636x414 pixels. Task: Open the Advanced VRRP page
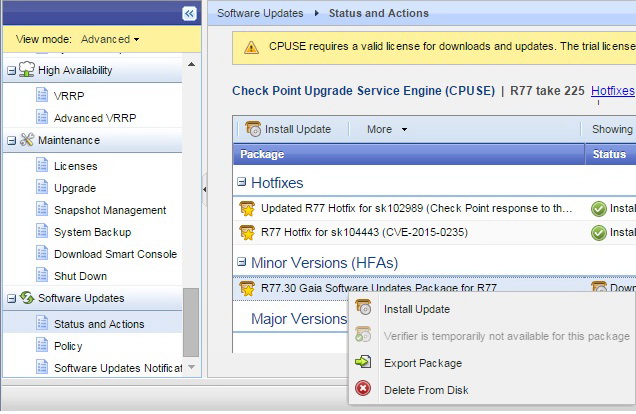[x=95, y=118]
